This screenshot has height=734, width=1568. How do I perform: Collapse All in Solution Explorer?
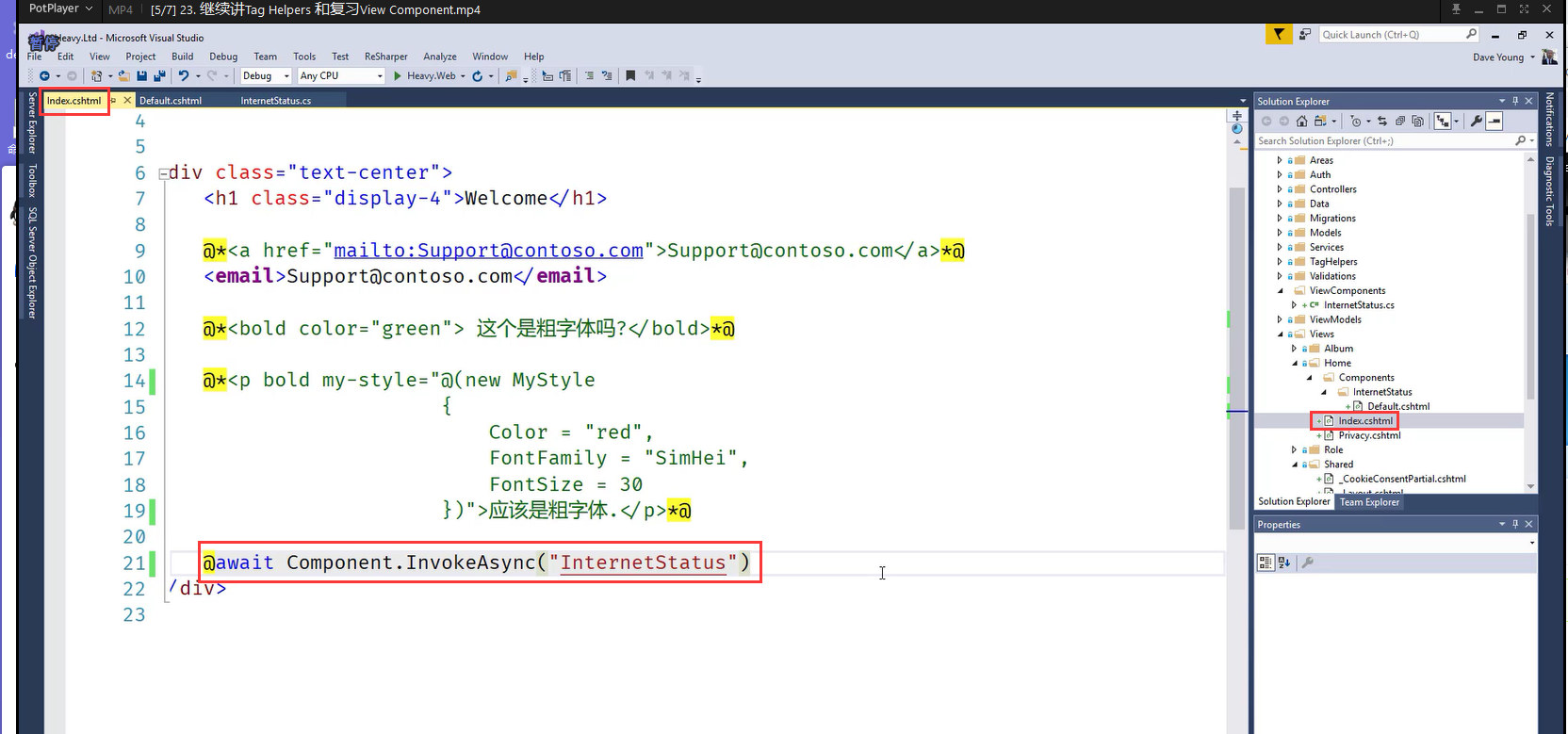pos(1400,121)
